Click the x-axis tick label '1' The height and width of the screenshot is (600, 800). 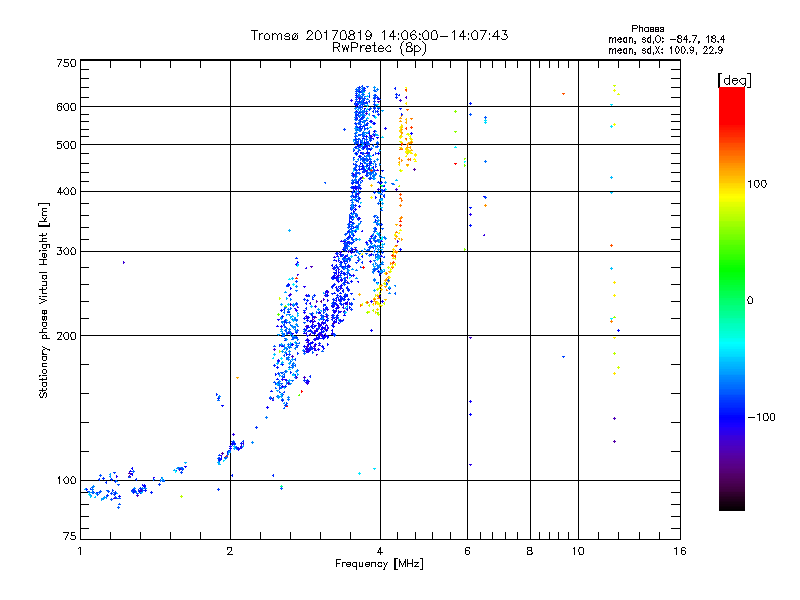point(80,551)
